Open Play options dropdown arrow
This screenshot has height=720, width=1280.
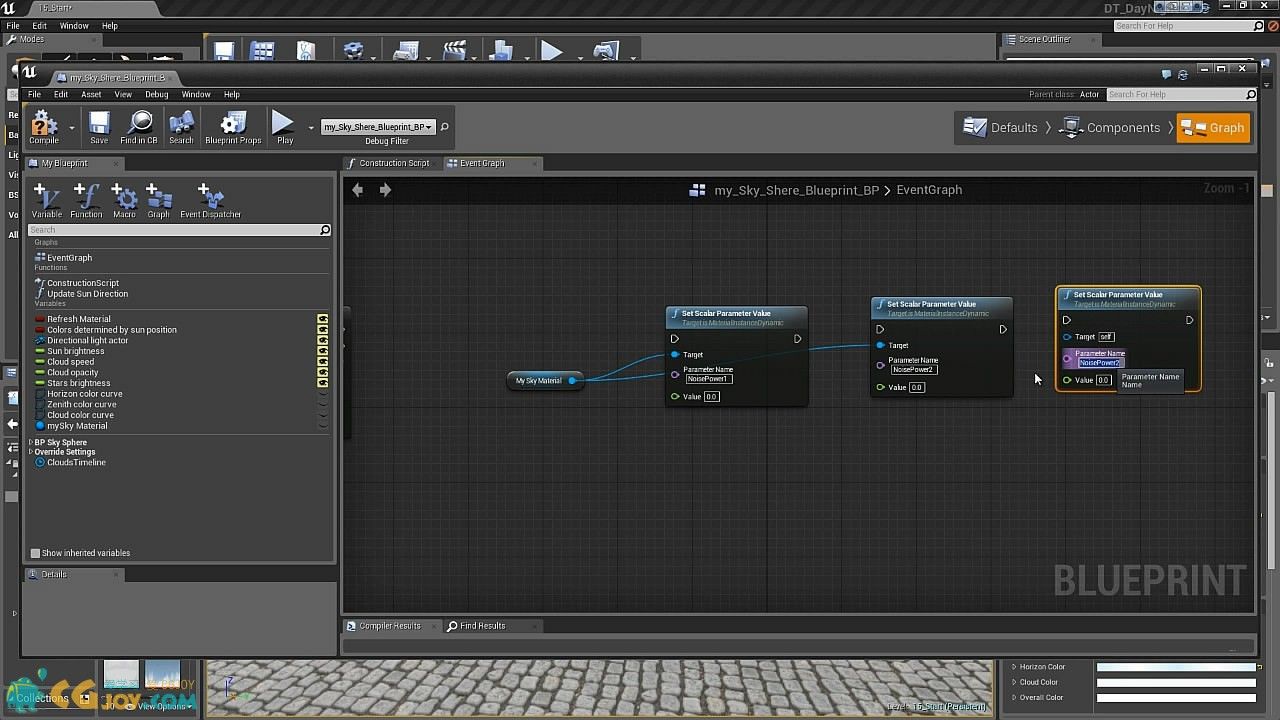(311, 127)
